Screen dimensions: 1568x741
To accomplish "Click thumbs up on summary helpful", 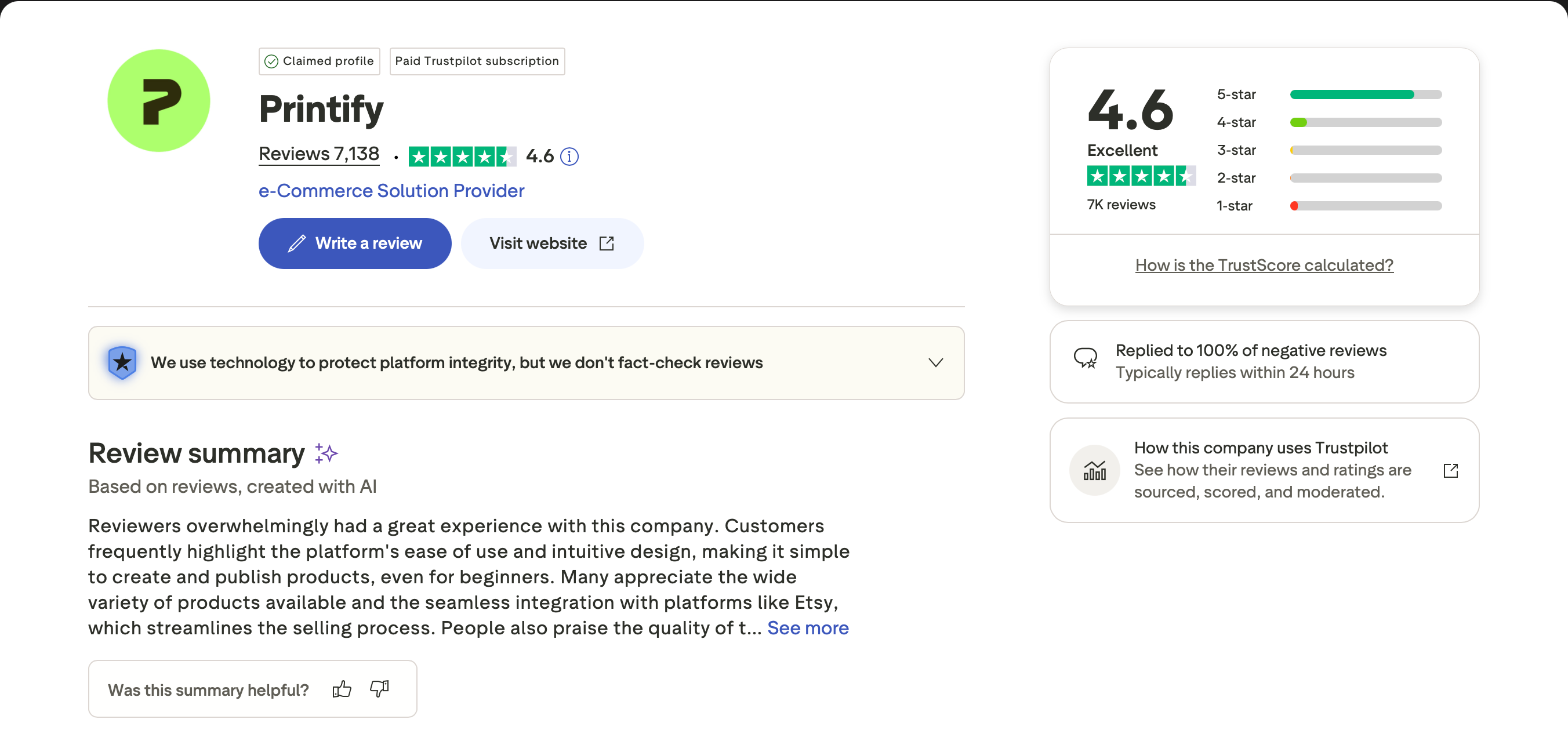I will [342, 689].
